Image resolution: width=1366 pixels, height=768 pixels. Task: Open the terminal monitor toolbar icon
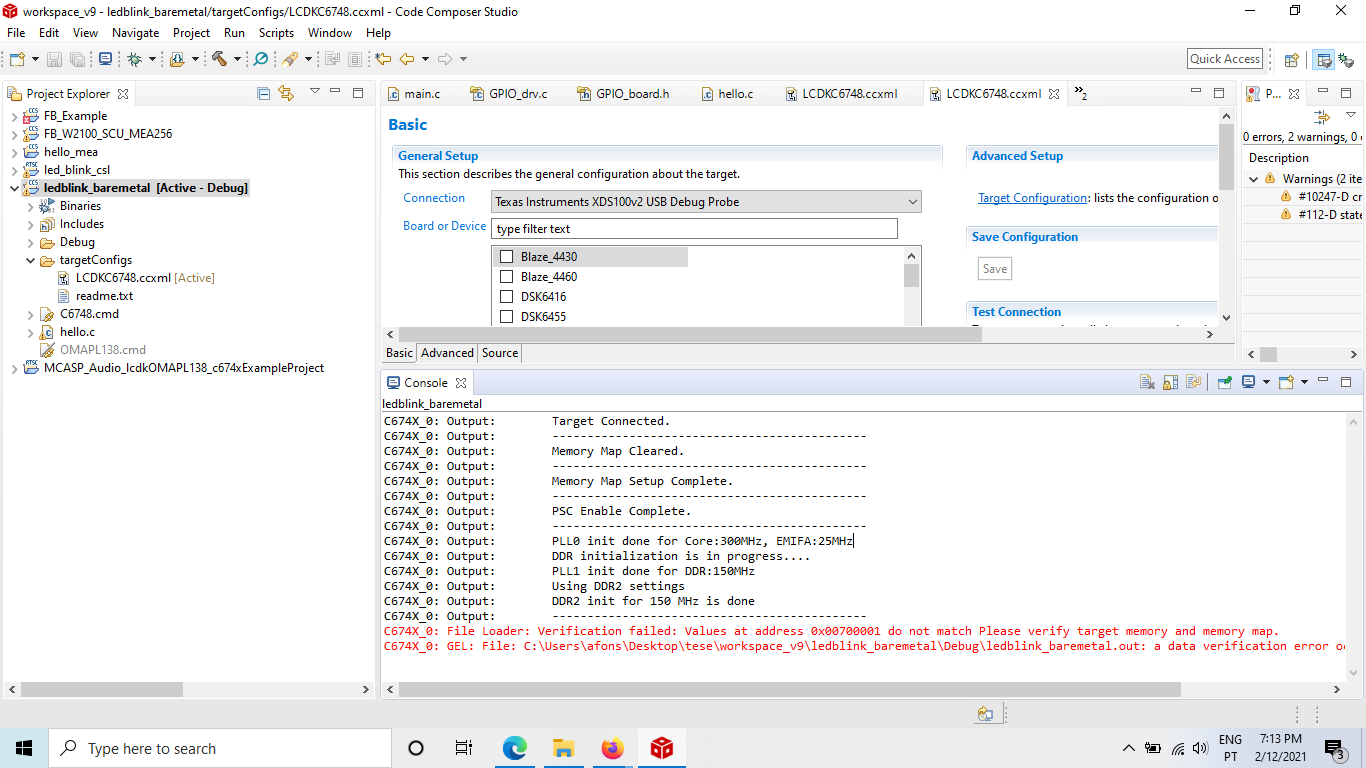(105, 59)
